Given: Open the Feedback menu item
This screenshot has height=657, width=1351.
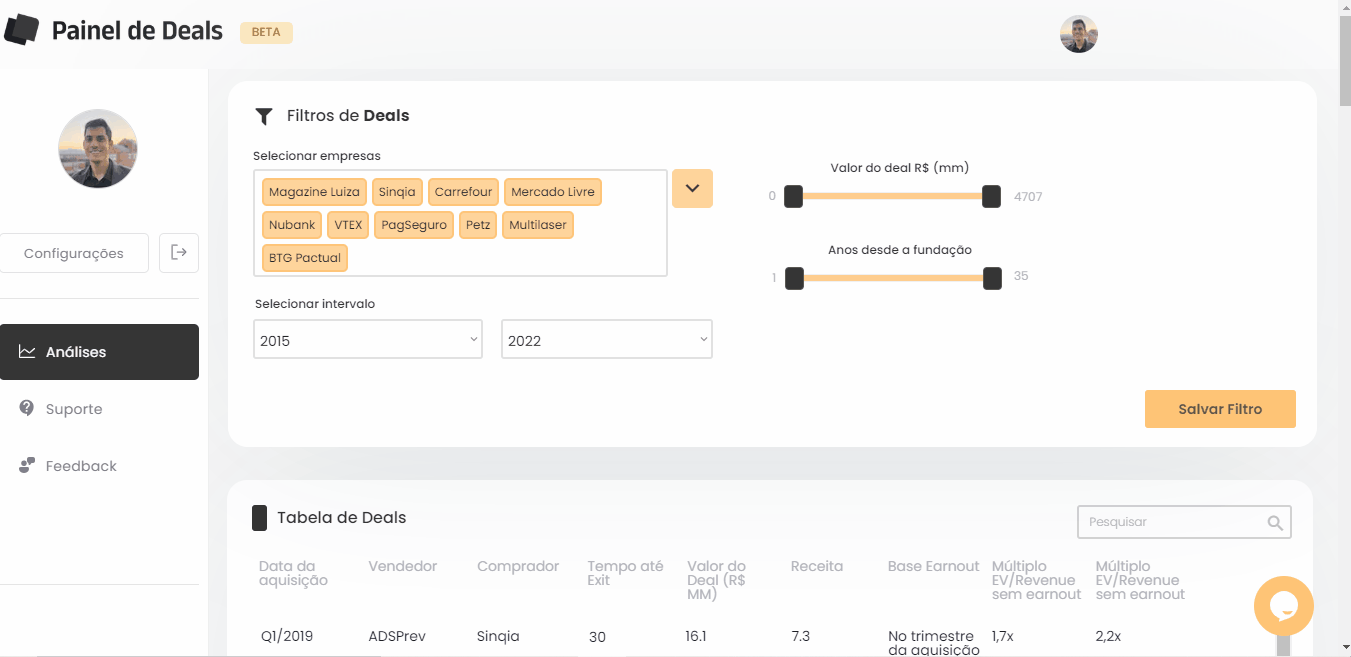Looking at the screenshot, I should [x=81, y=466].
